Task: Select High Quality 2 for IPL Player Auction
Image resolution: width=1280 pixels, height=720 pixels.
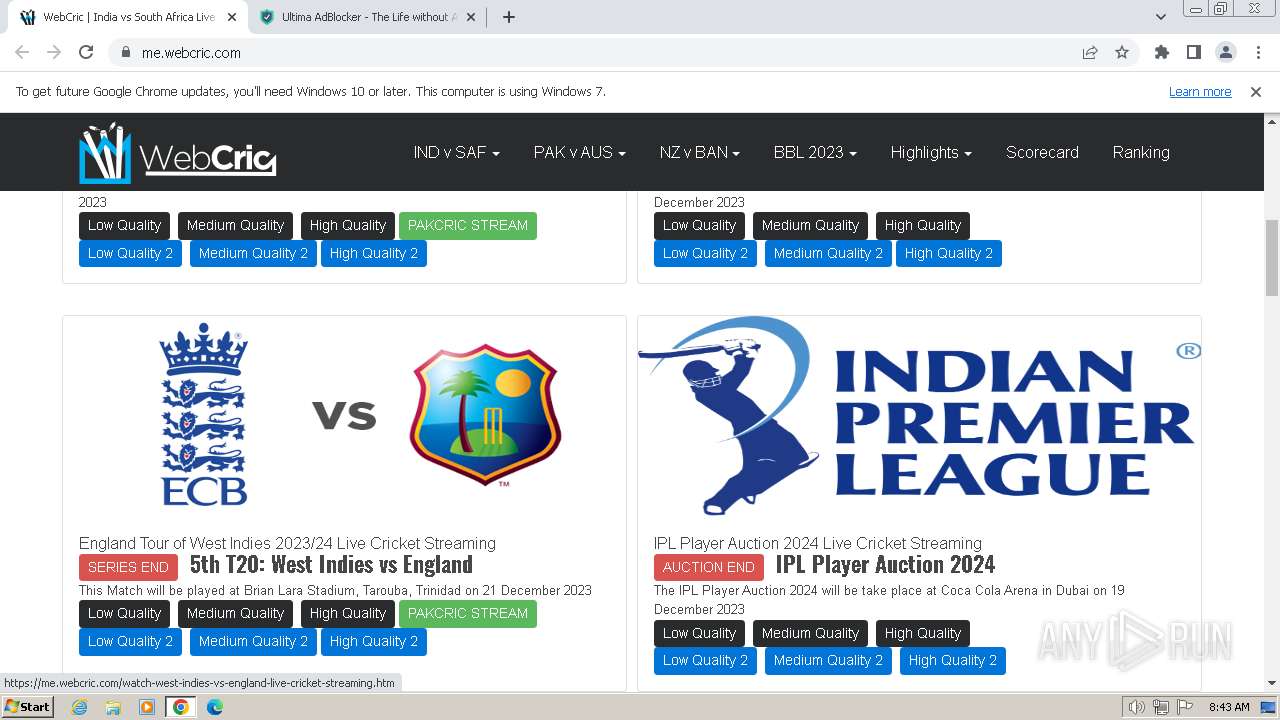Action: tap(953, 661)
